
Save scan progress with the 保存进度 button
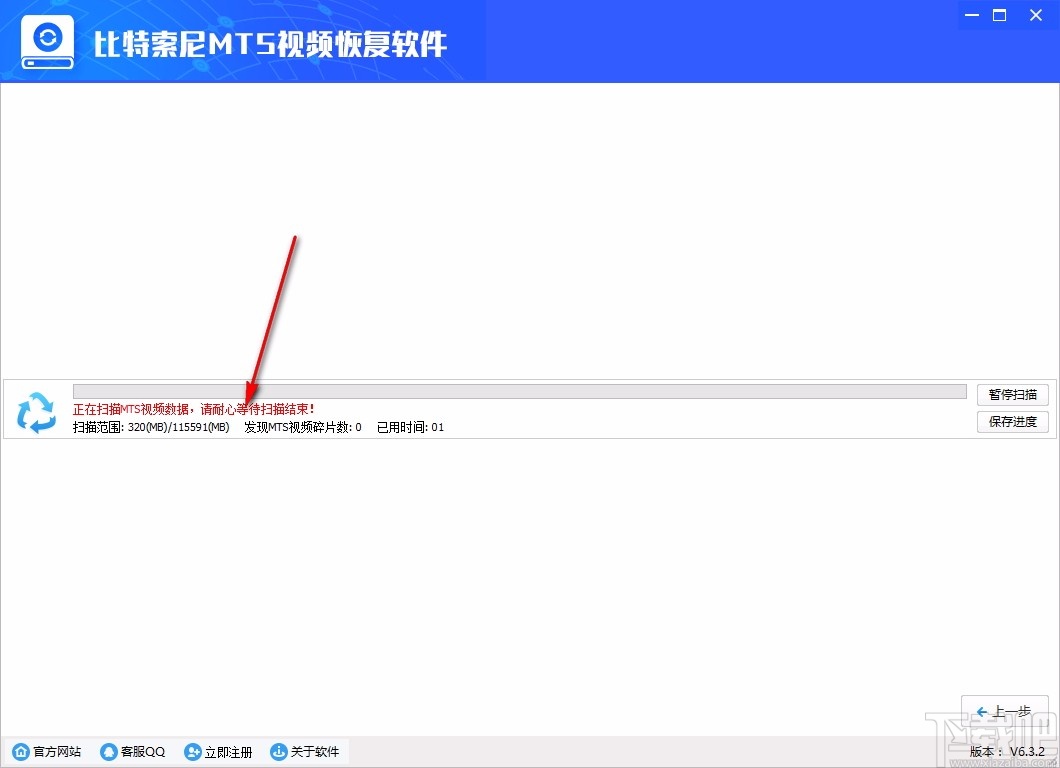1012,421
